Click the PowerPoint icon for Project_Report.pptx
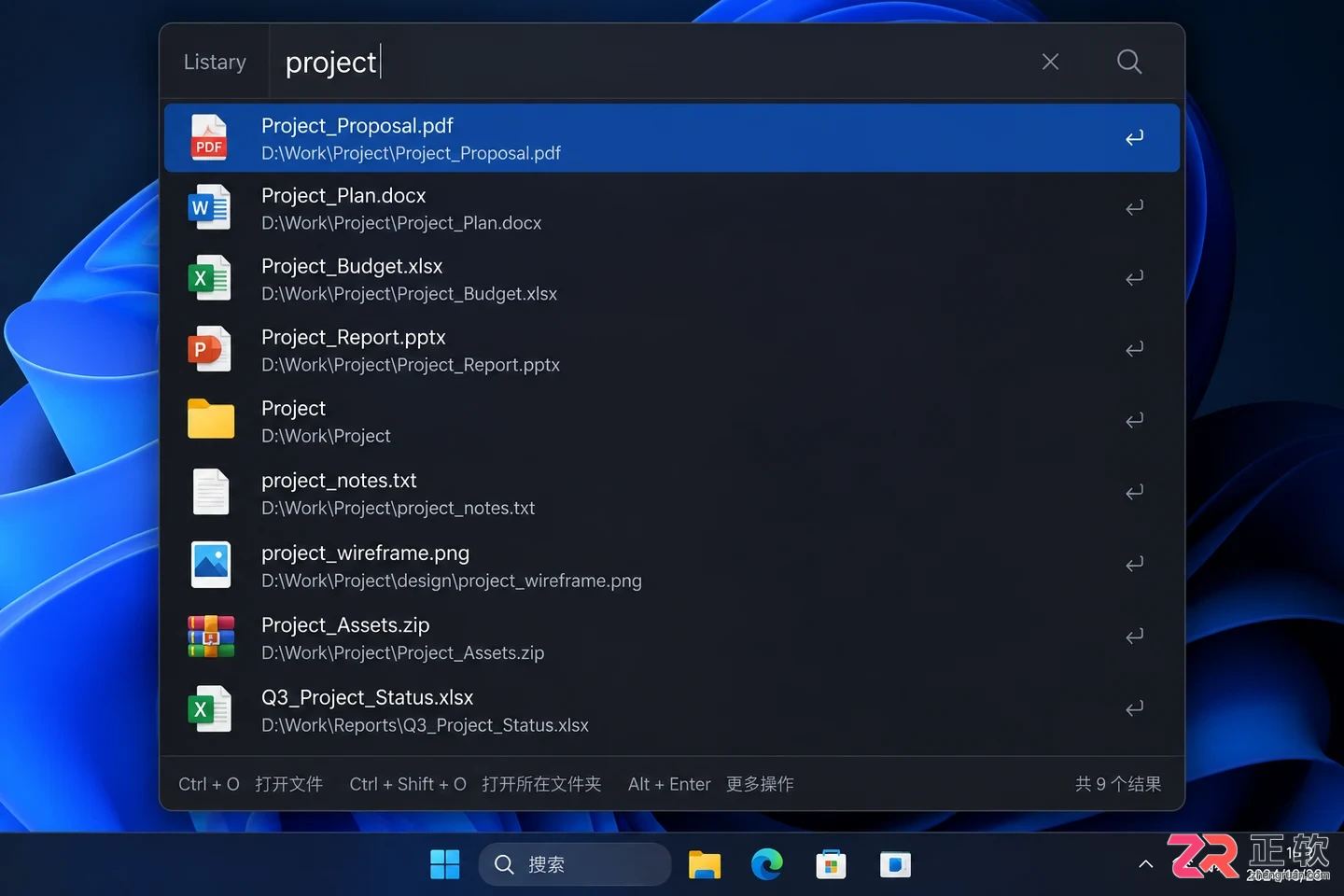 pyautogui.click(x=209, y=349)
